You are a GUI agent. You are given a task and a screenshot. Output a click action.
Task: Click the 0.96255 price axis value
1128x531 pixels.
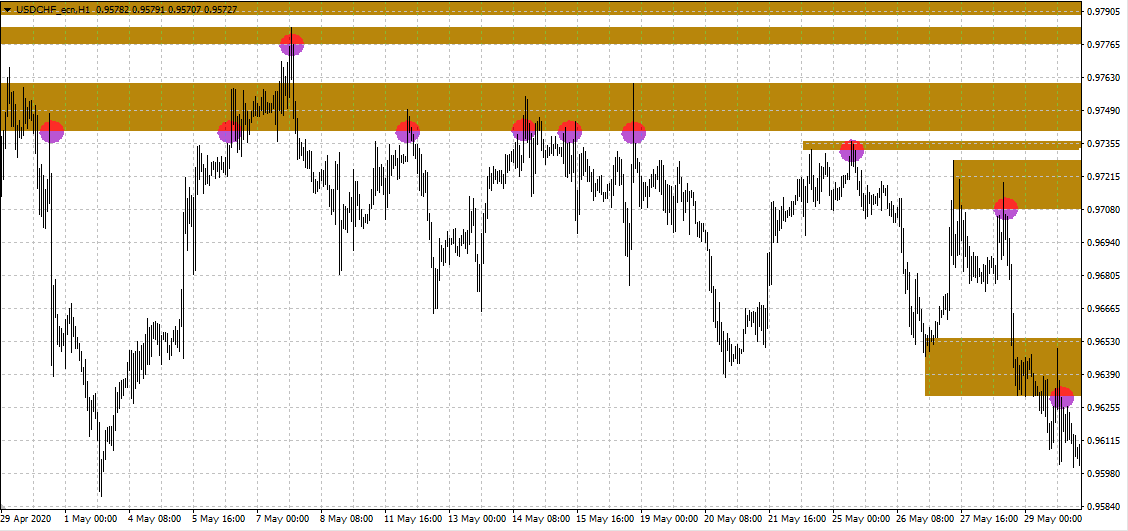(1104, 408)
